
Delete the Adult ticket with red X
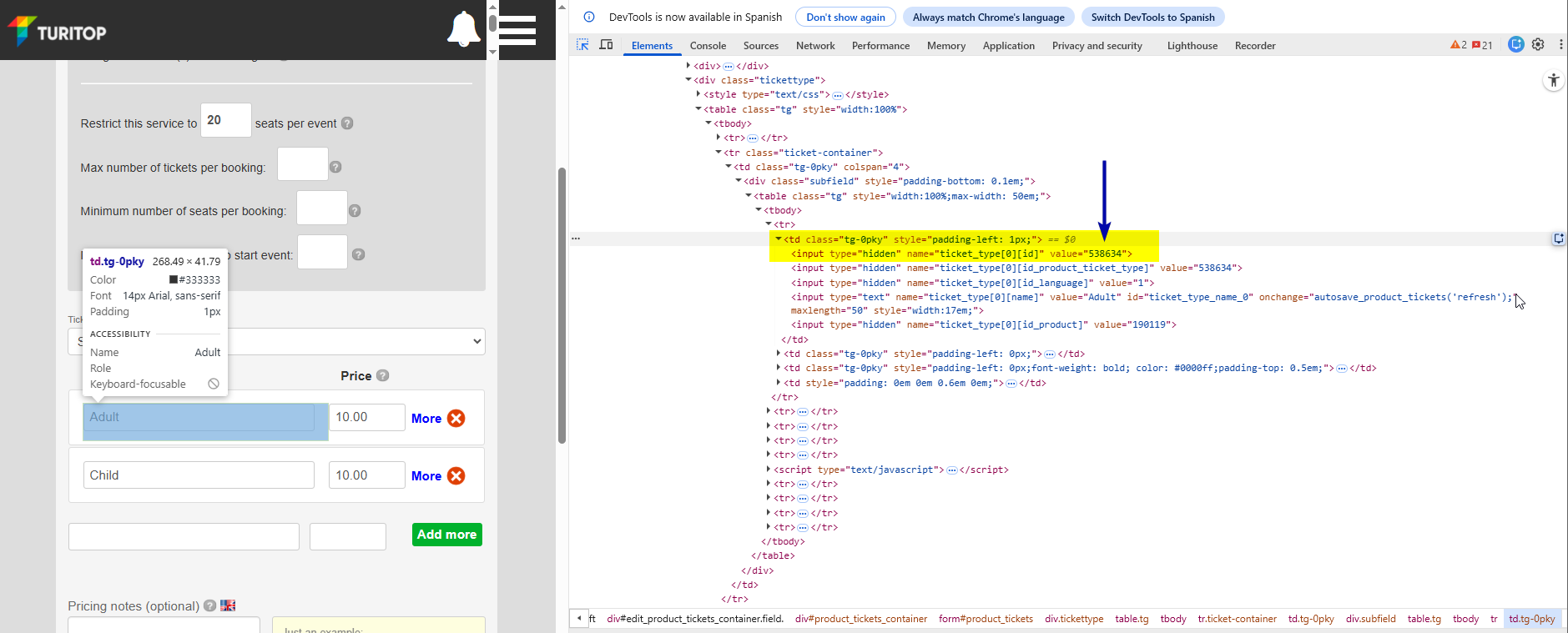click(x=456, y=419)
